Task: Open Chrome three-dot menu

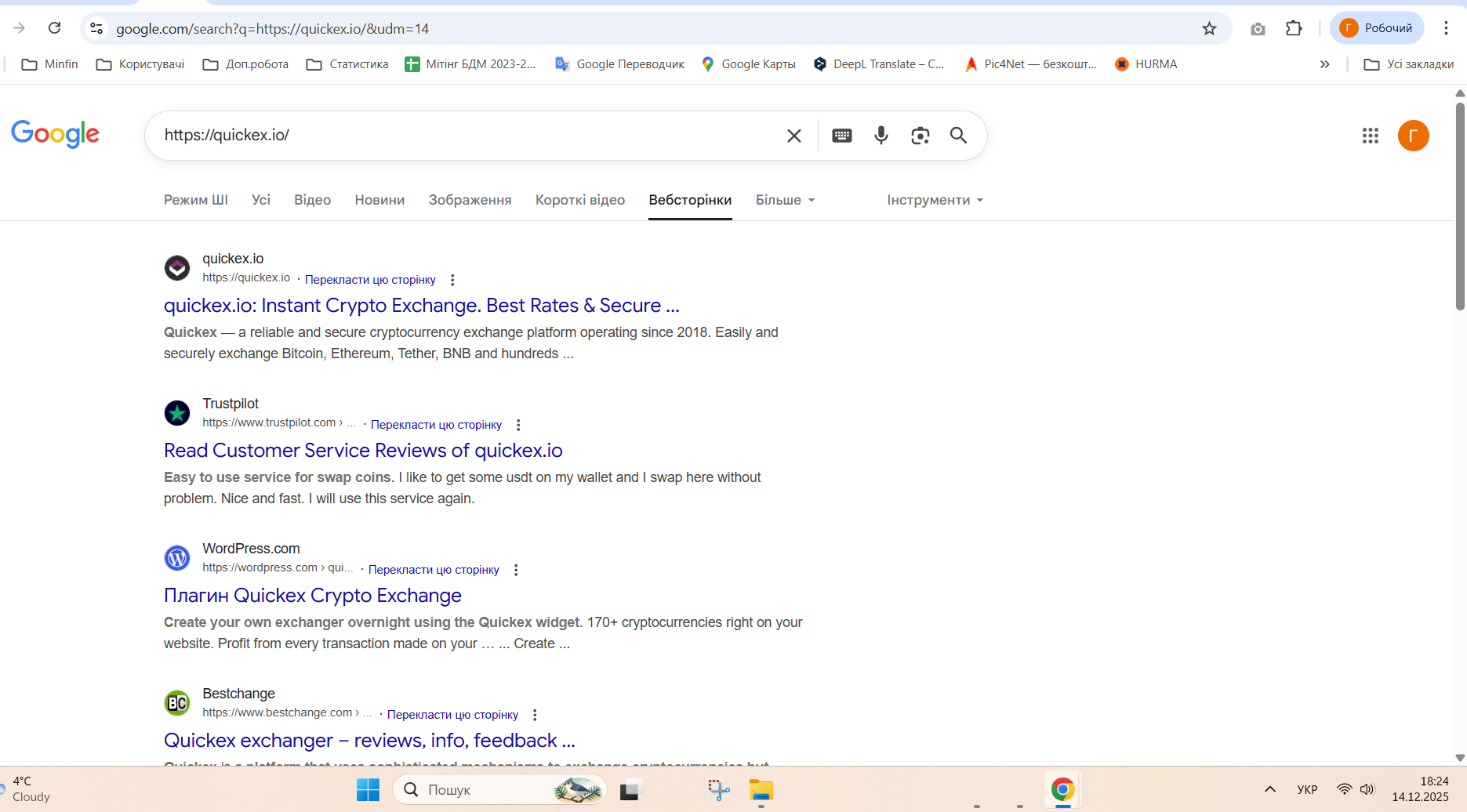Action: click(x=1446, y=28)
